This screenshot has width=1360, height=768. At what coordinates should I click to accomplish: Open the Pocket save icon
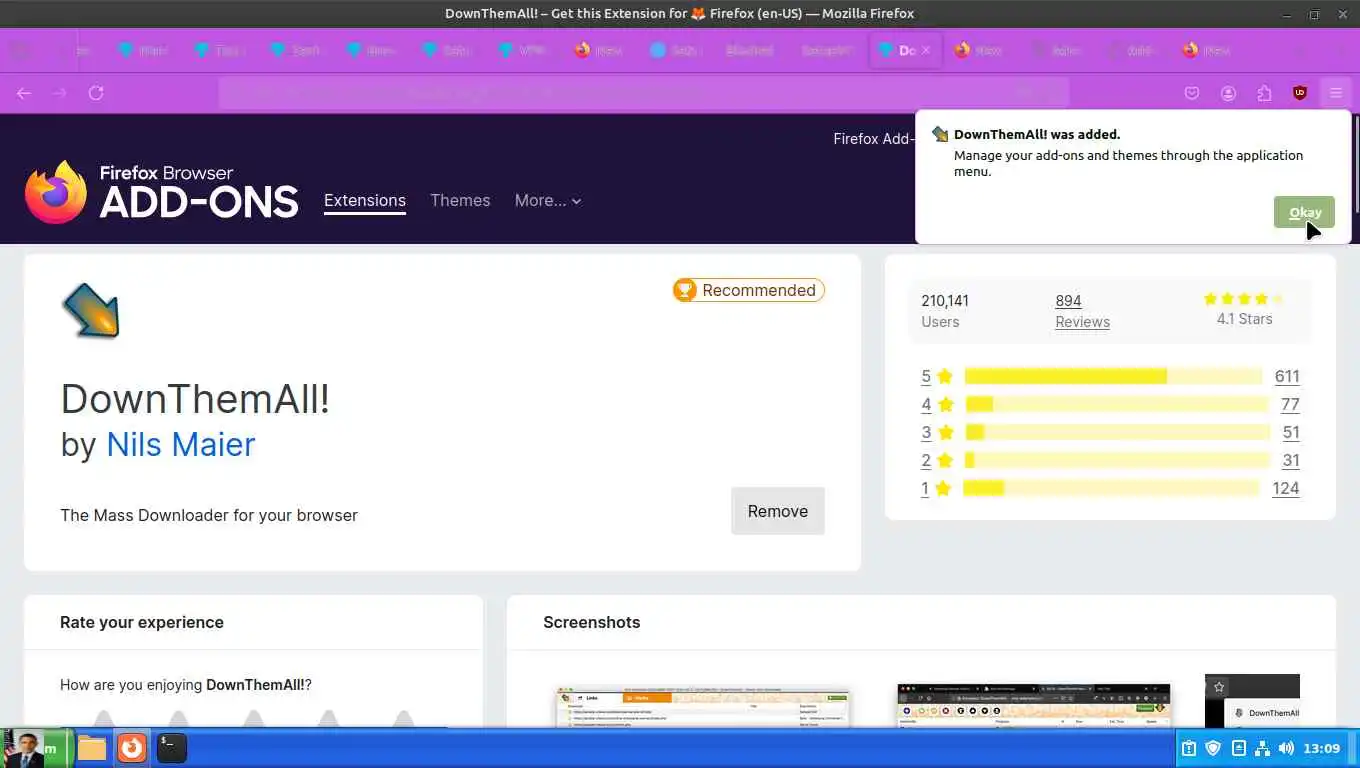pyautogui.click(x=1192, y=93)
